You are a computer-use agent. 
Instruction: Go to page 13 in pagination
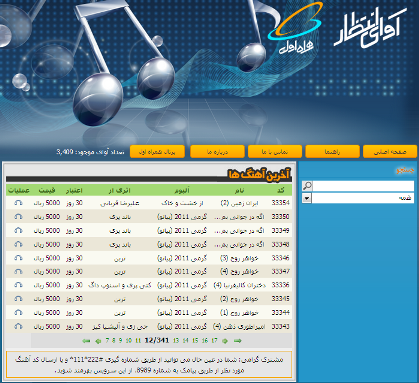click(176, 341)
